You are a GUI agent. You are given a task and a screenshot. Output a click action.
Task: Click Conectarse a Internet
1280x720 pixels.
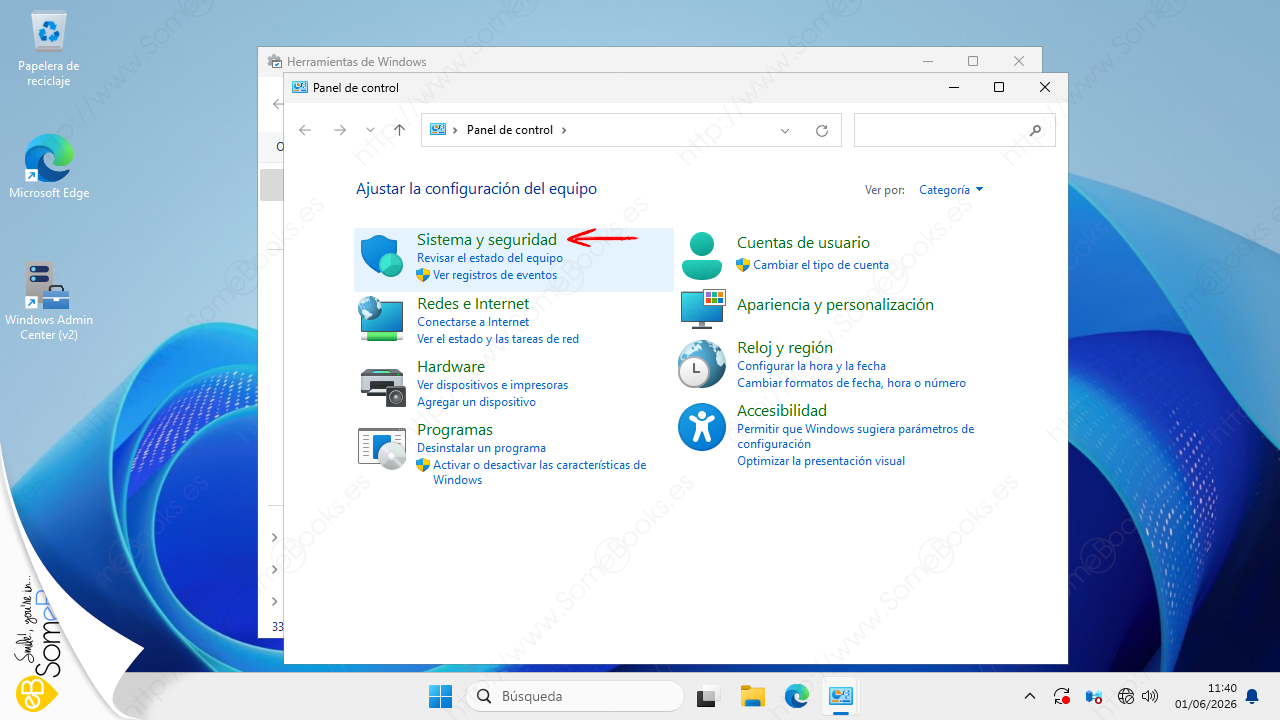click(x=473, y=322)
